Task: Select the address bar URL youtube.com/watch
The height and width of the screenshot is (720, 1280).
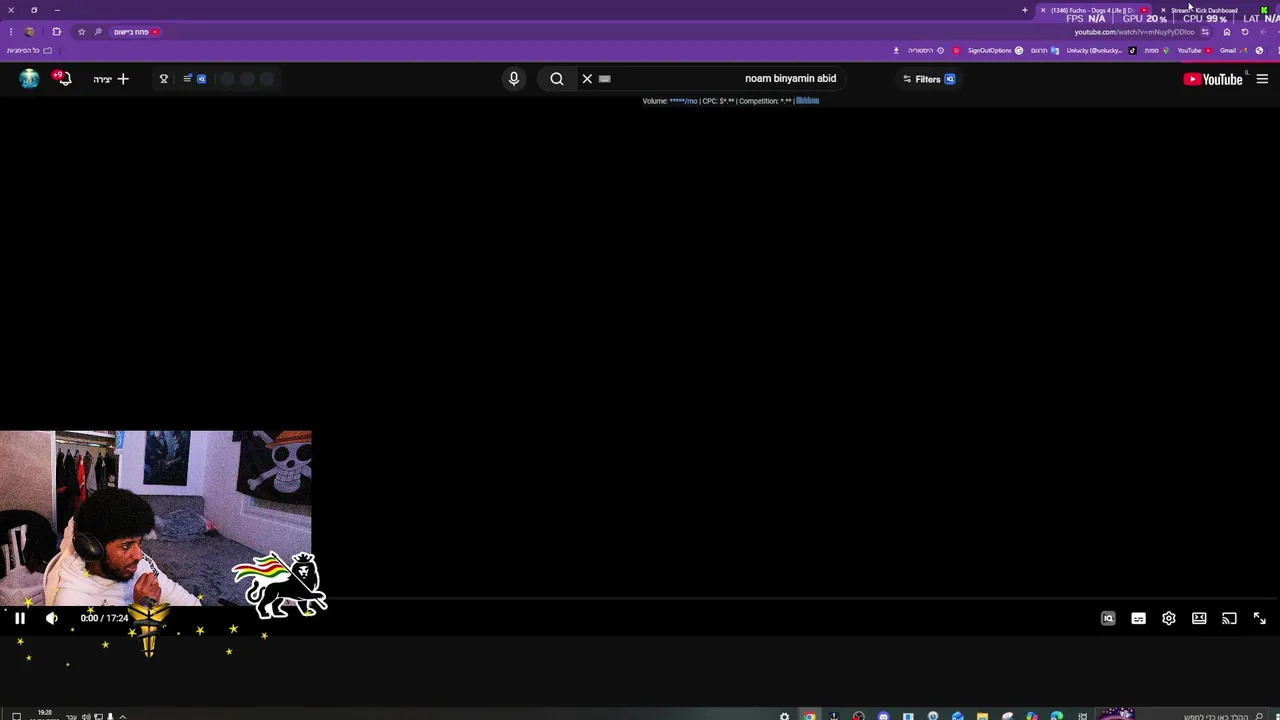Action: (x=1134, y=32)
